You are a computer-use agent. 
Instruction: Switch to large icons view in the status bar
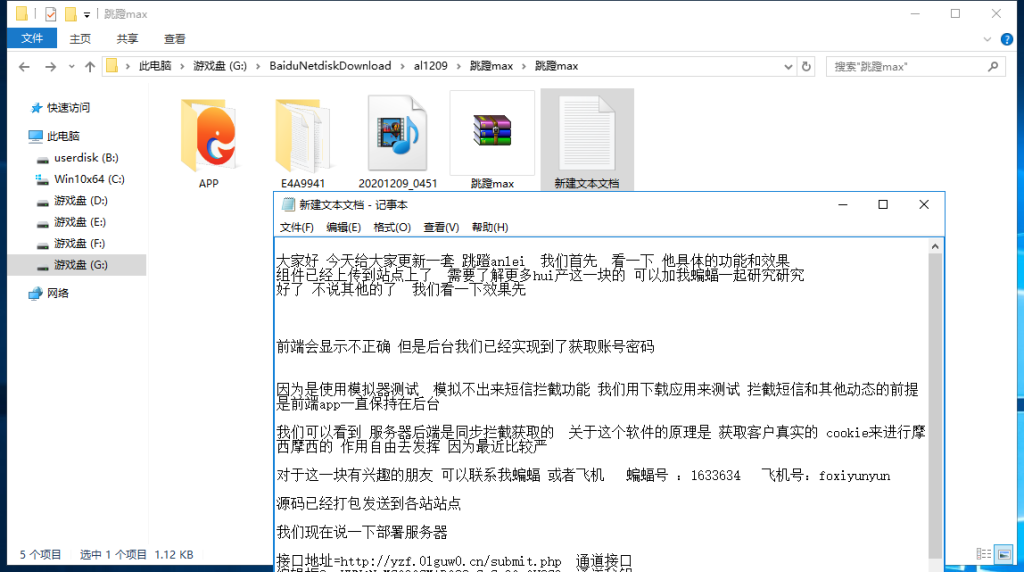(x=1007, y=554)
